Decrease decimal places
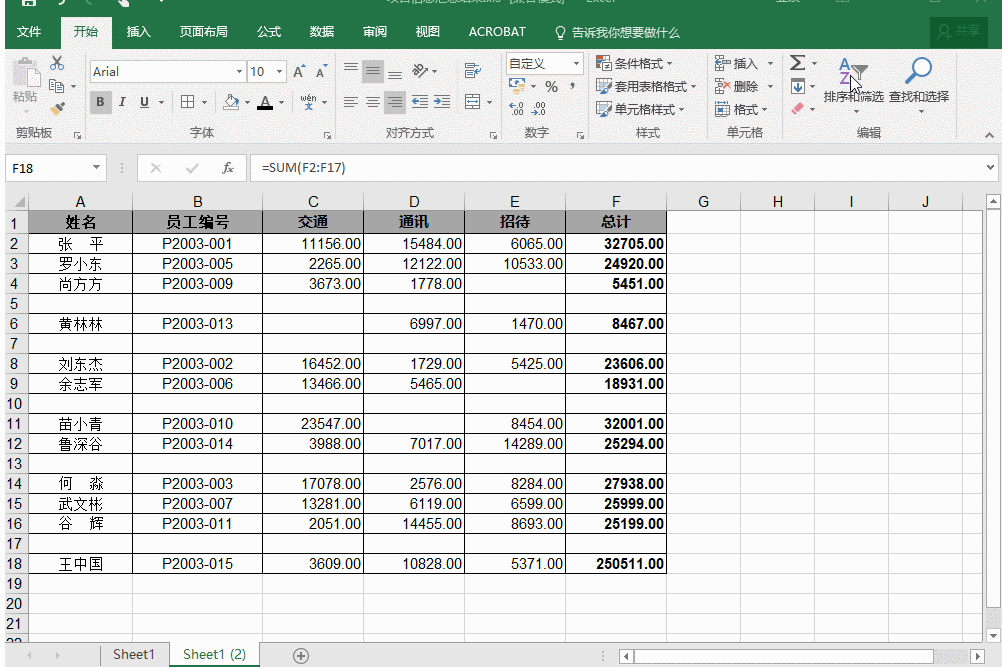Screen dimensions: 1002x667 [539, 109]
